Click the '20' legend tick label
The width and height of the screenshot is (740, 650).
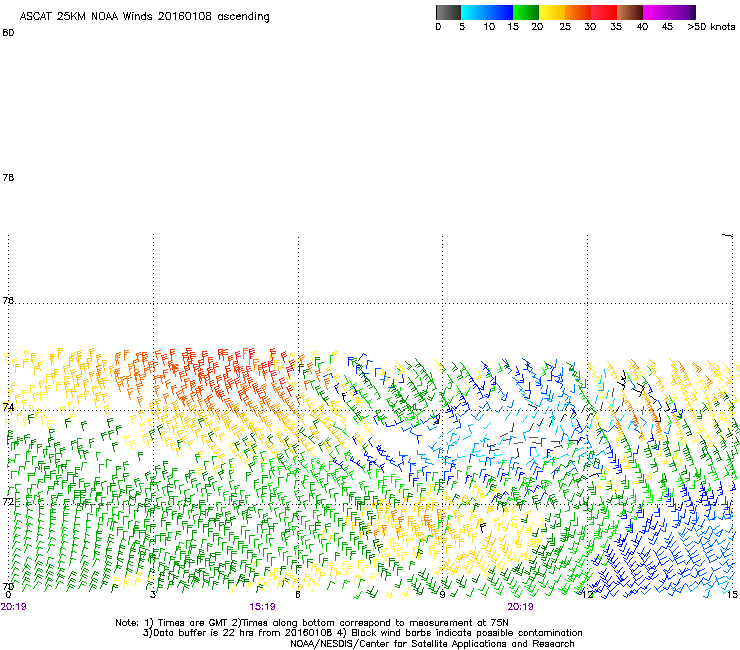(537, 27)
